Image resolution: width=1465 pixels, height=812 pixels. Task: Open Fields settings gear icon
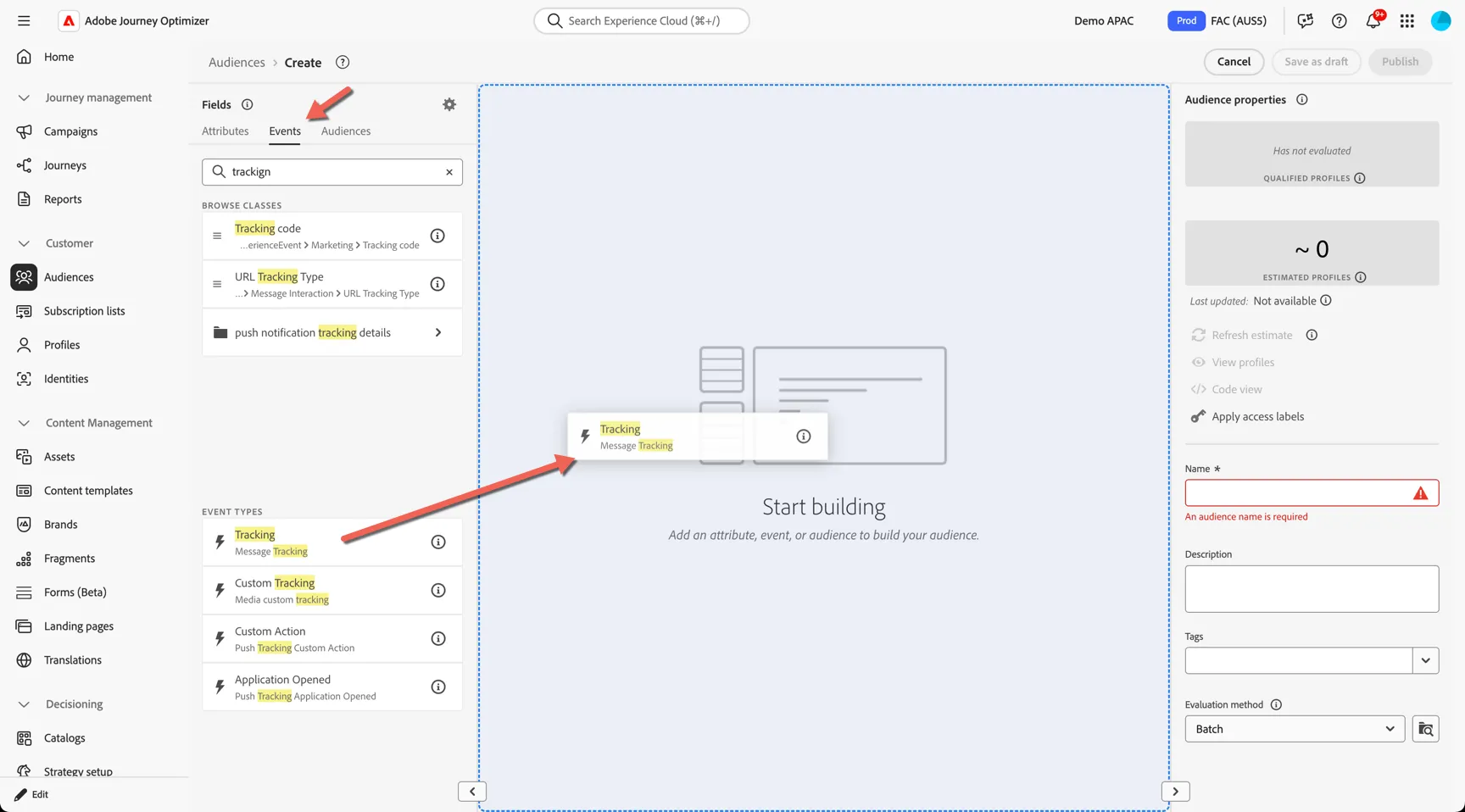point(449,104)
